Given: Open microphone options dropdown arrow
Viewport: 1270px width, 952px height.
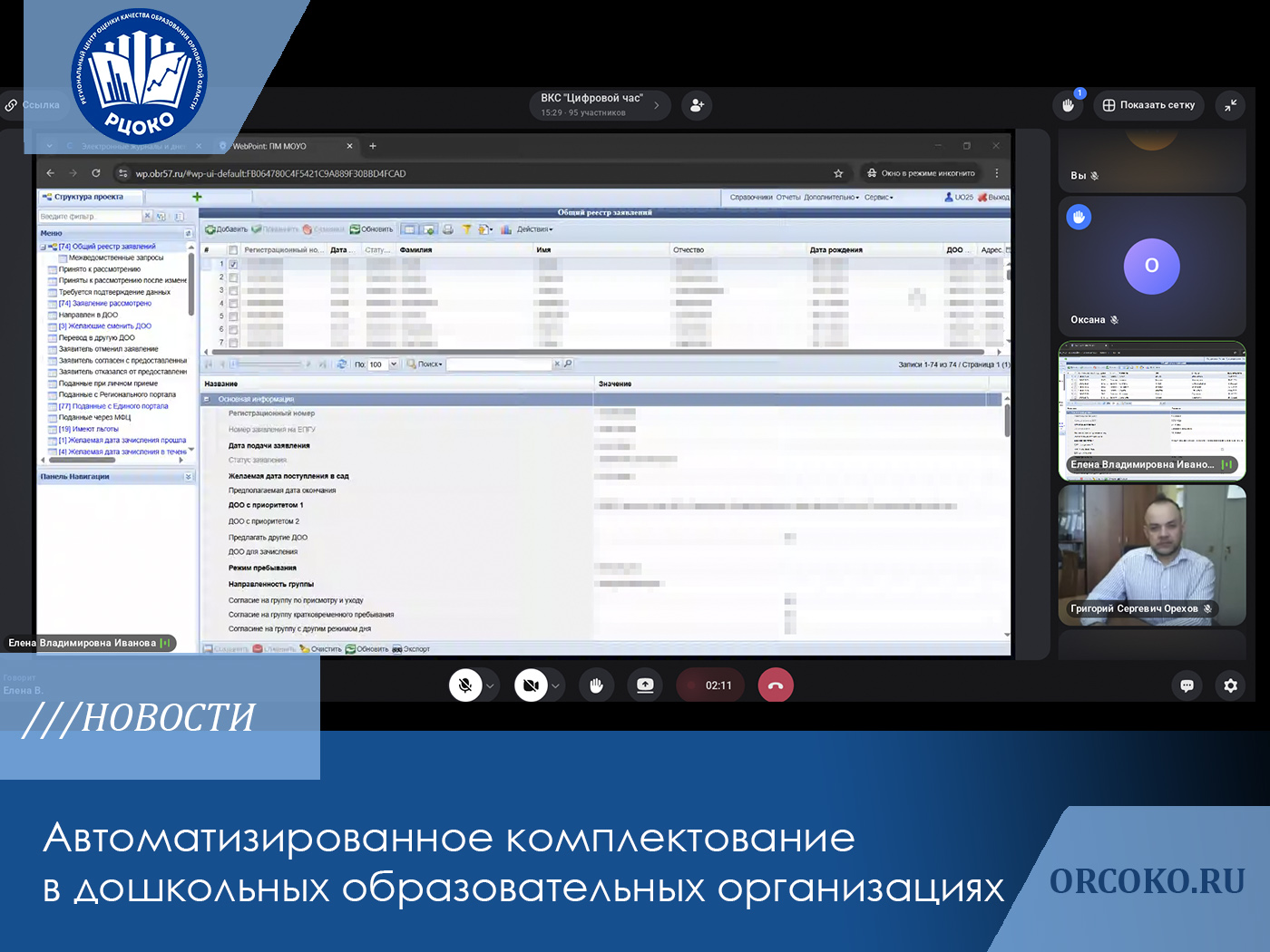Looking at the screenshot, I should pyautogui.click(x=490, y=686).
